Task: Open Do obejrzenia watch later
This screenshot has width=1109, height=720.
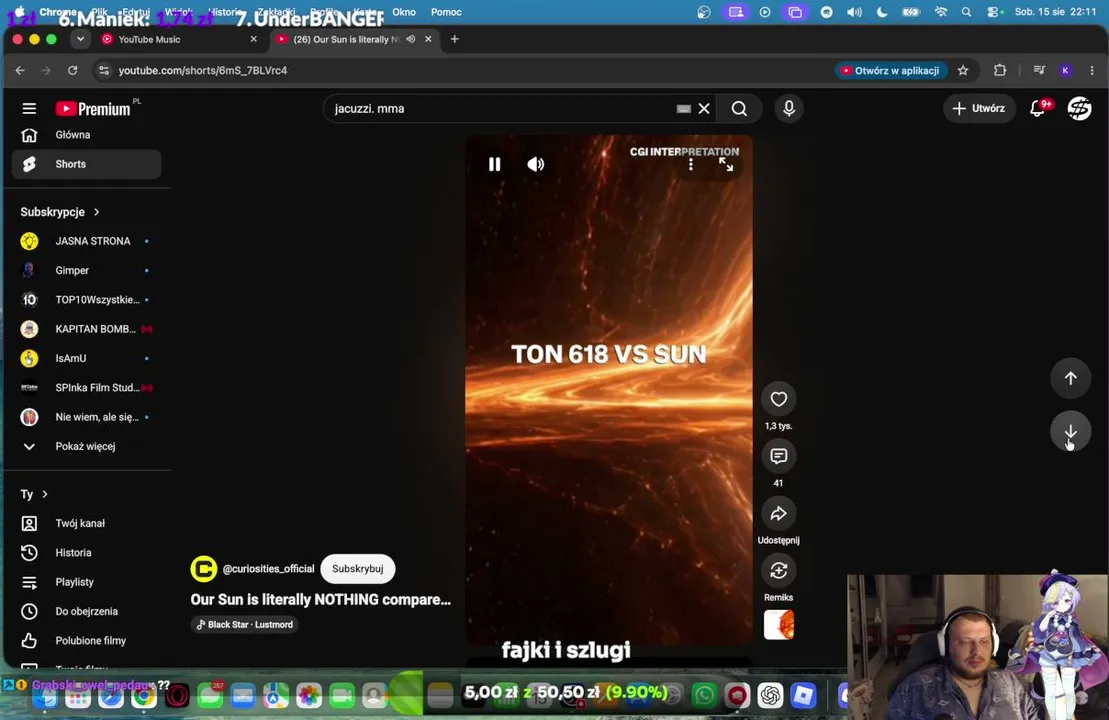Action: coord(86,611)
